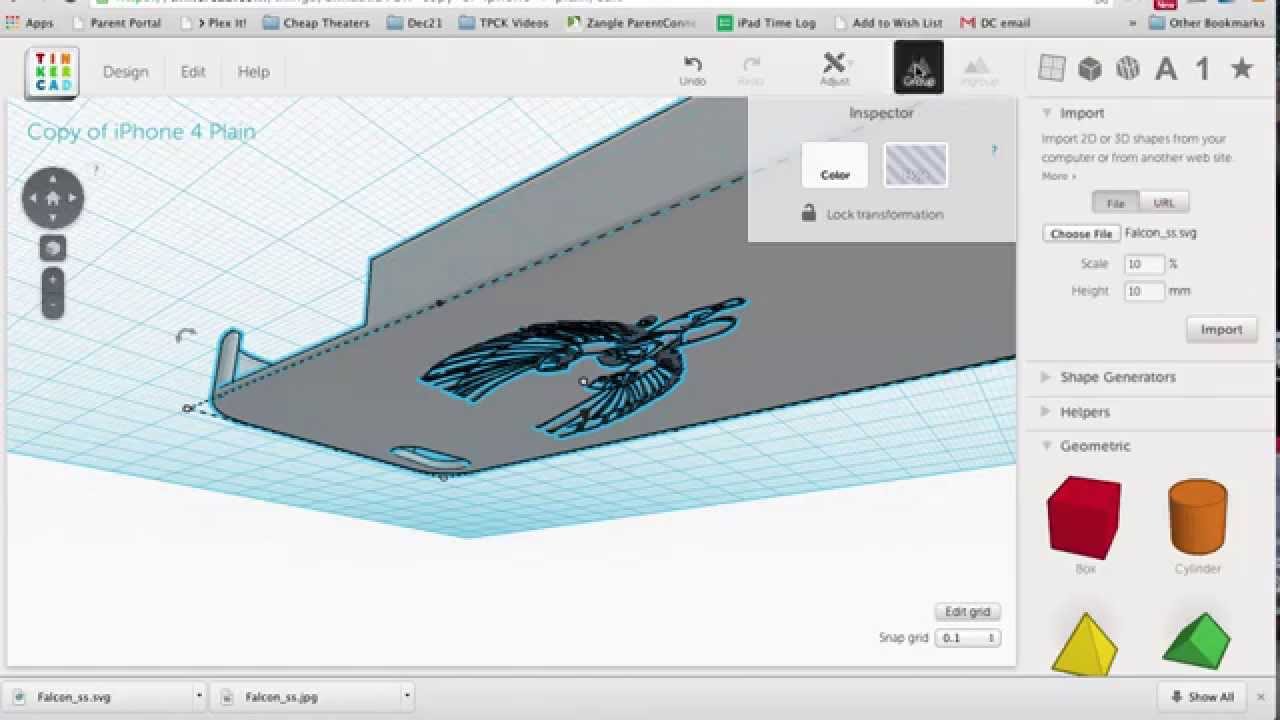Open Parent Portal bookmark
The height and width of the screenshot is (720, 1280).
115,23
